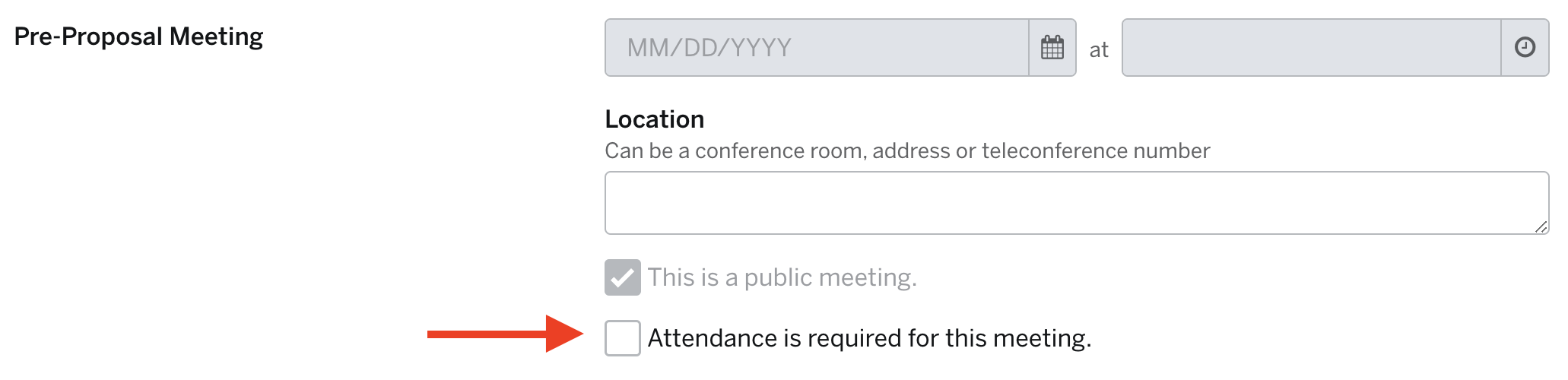Click the 'Location' field heading
The width and height of the screenshot is (1568, 380).
(655, 119)
